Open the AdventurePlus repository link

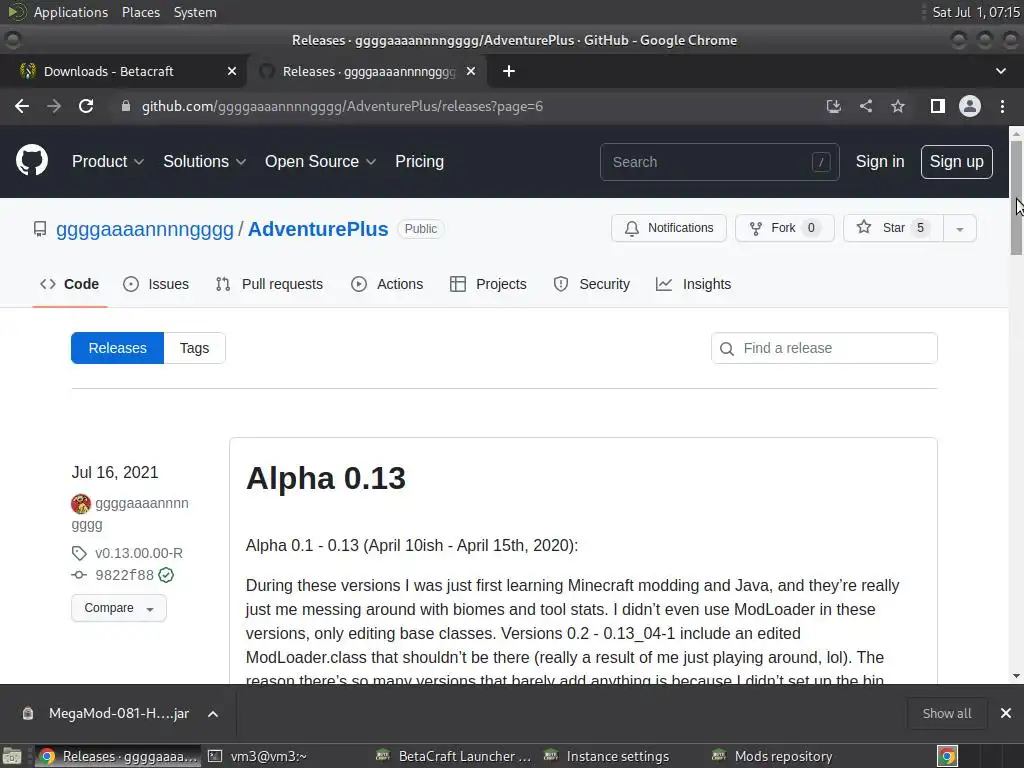tap(318, 229)
